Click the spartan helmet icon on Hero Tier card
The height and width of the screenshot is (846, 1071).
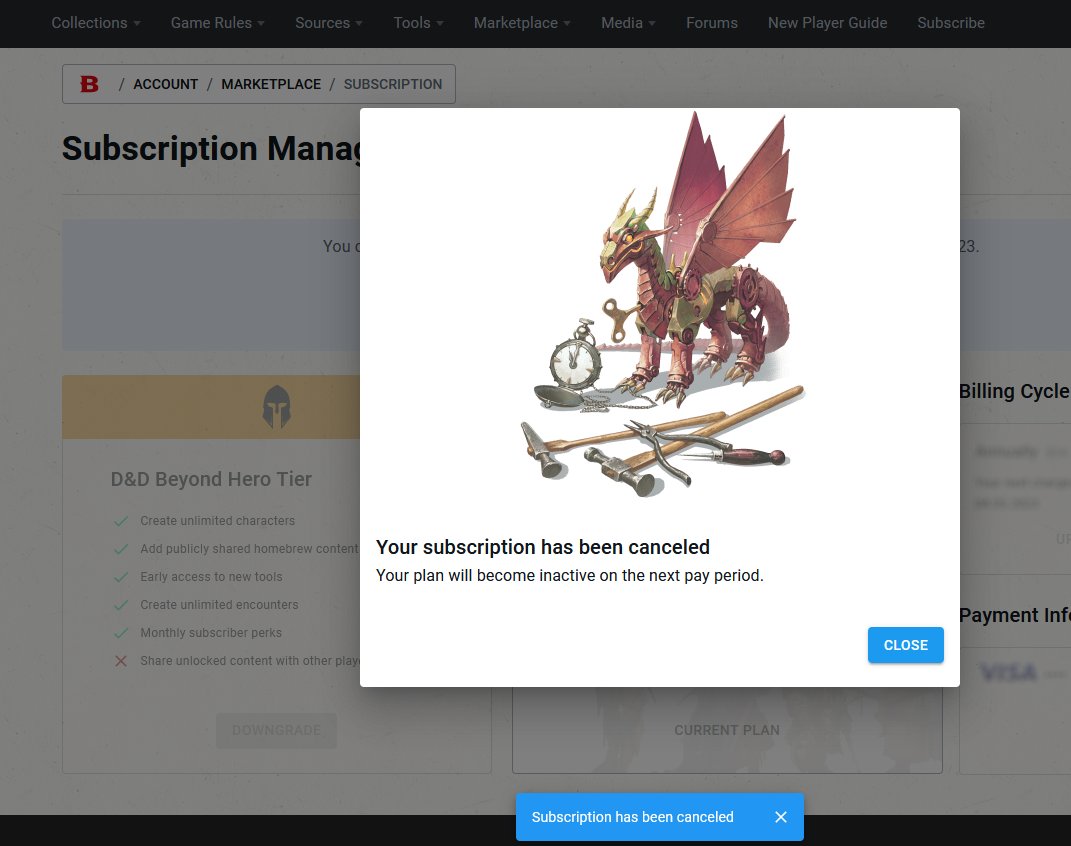coord(276,406)
